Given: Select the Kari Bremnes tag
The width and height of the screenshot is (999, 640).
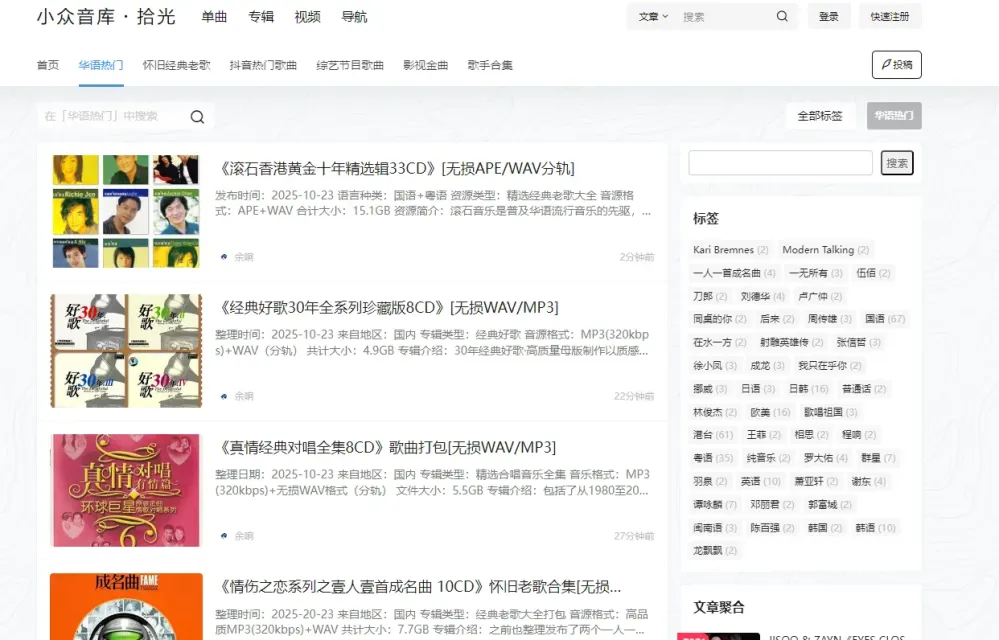Looking at the screenshot, I should (x=730, y=250).
